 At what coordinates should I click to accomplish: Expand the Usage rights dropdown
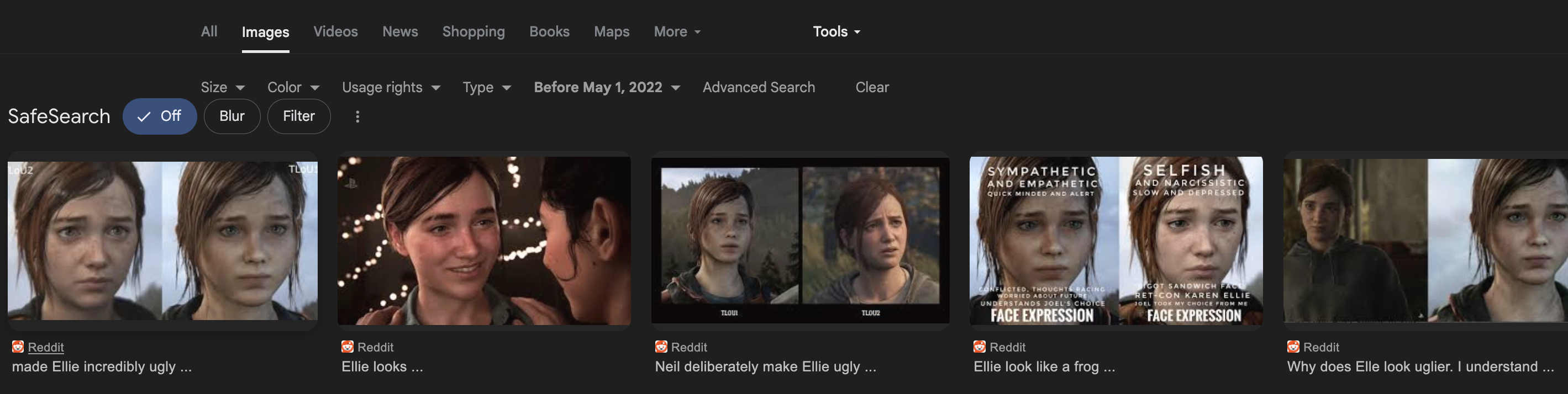click(x=391, y=88)
